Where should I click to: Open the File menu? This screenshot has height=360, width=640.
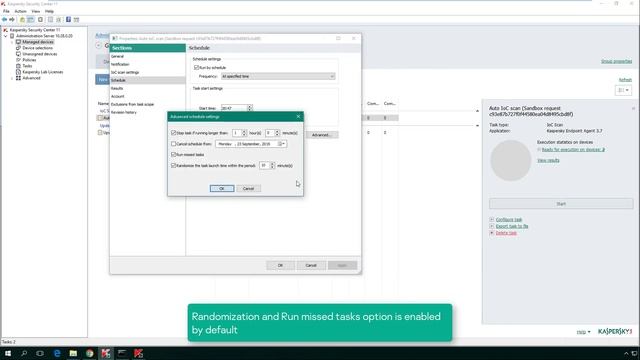coord(6,11)
